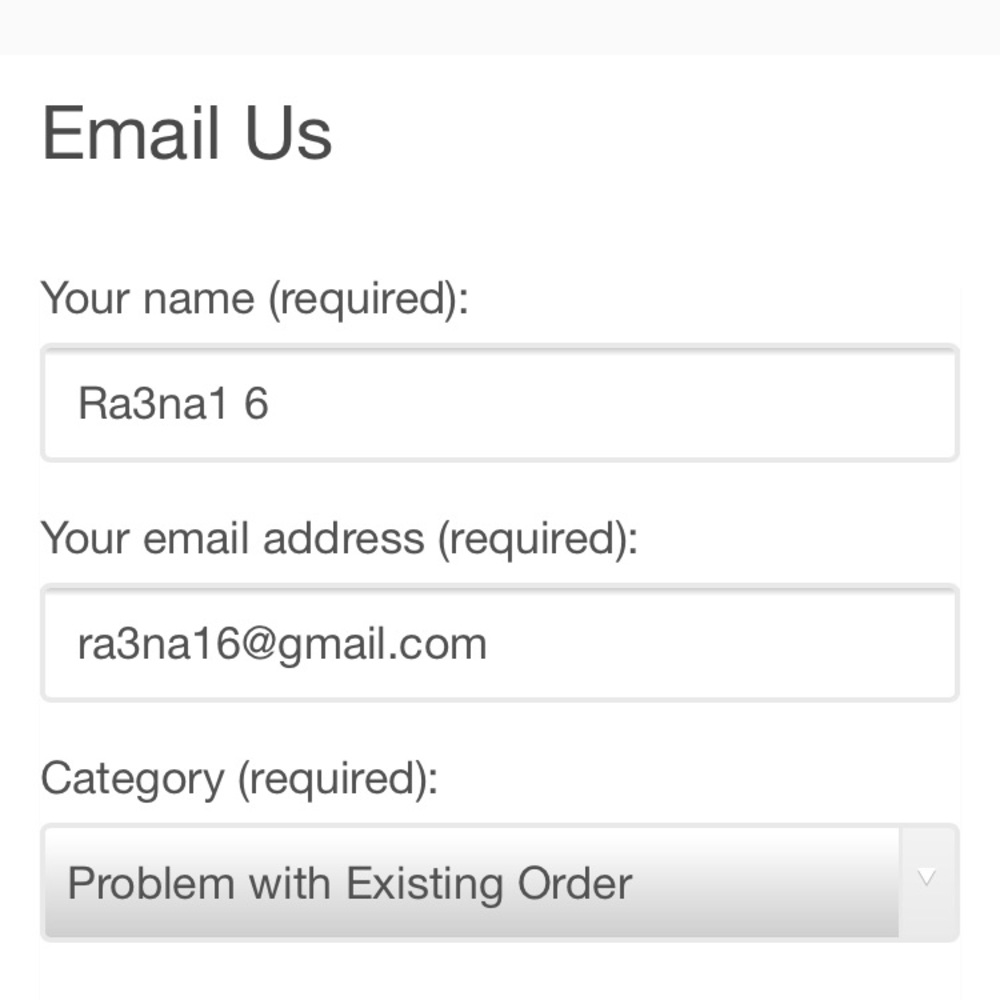
Task: Click the 'Category (required)' label
Action: [x=240, y=778]
